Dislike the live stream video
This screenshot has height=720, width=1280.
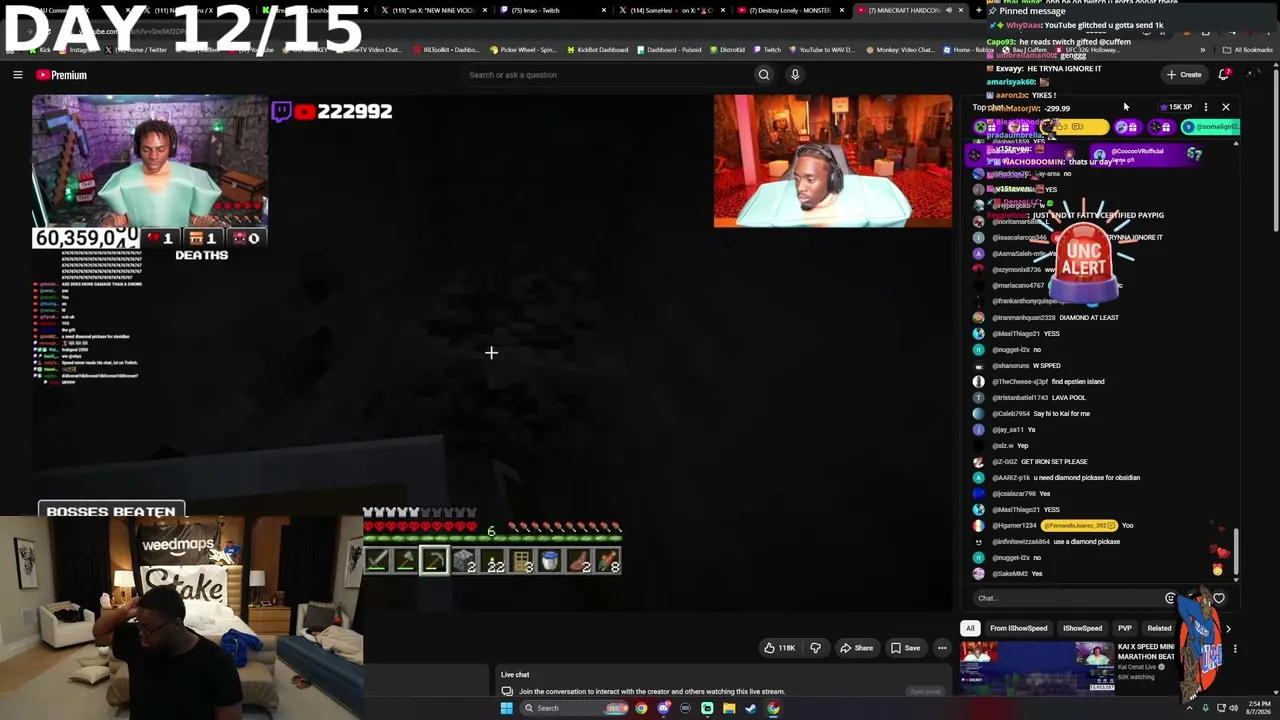[815, 648]
